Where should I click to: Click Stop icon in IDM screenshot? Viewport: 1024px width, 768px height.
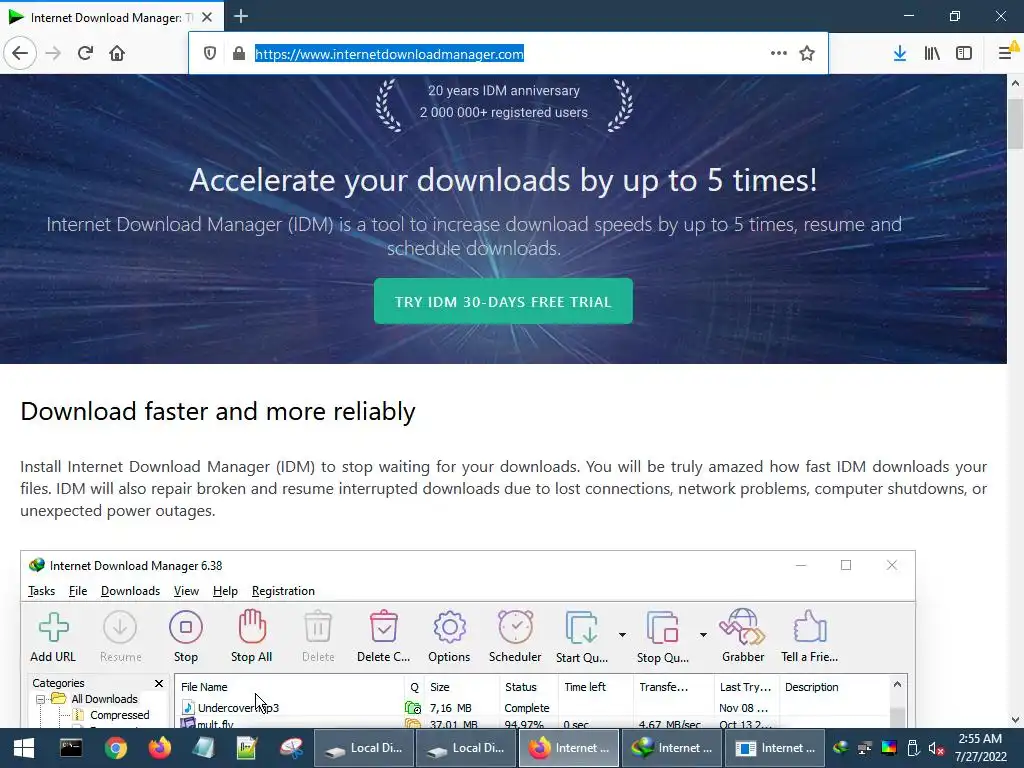[185, 637]
